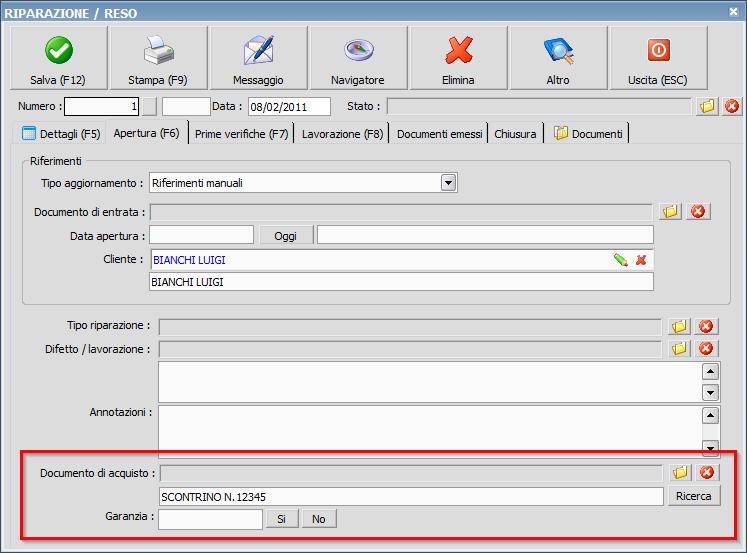Click the SCONTRINO N. 12345 text field
747x553 pixels.
pos(411,497)
